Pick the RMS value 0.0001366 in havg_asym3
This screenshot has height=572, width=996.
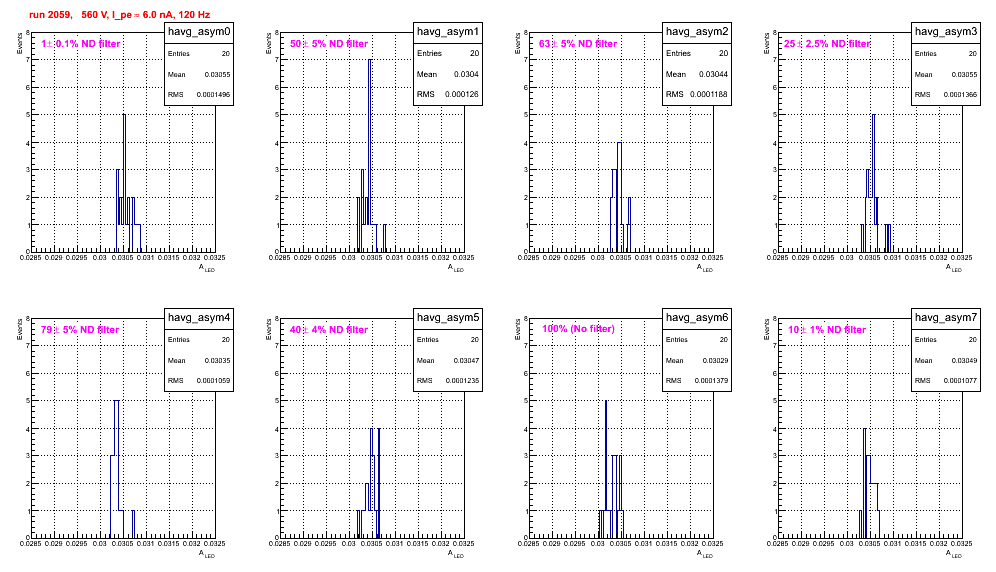960,95
